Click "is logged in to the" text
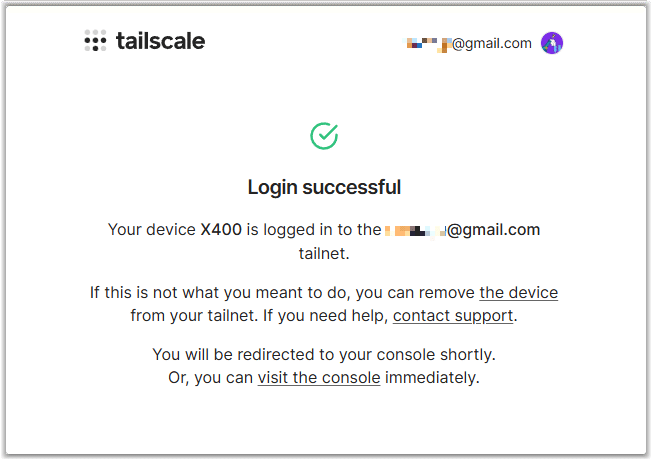Viewport: 652px width, 460px height. click(314, 230)
